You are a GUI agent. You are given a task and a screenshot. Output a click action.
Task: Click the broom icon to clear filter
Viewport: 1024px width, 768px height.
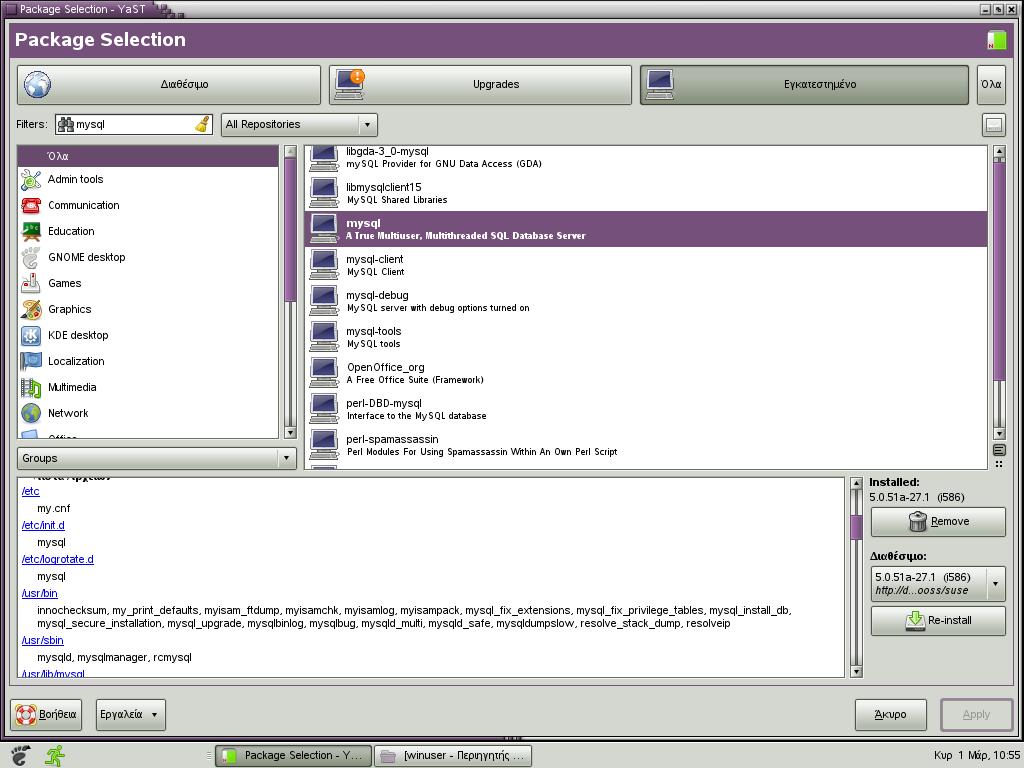(202, 124)
